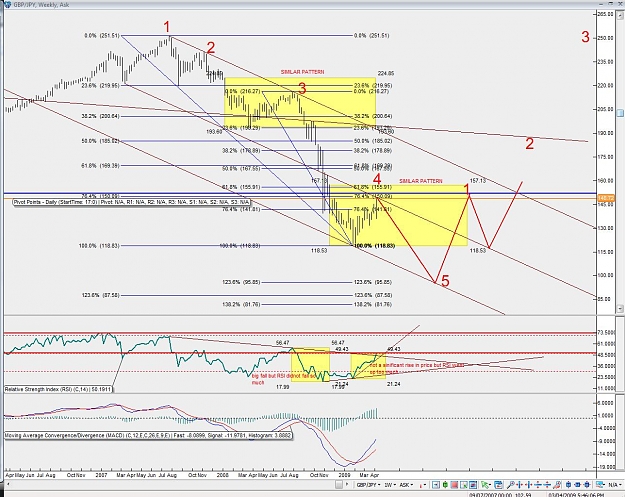Click the horizontal scrollbar left arrow
The image size is (625, 497).
[8, 485]
